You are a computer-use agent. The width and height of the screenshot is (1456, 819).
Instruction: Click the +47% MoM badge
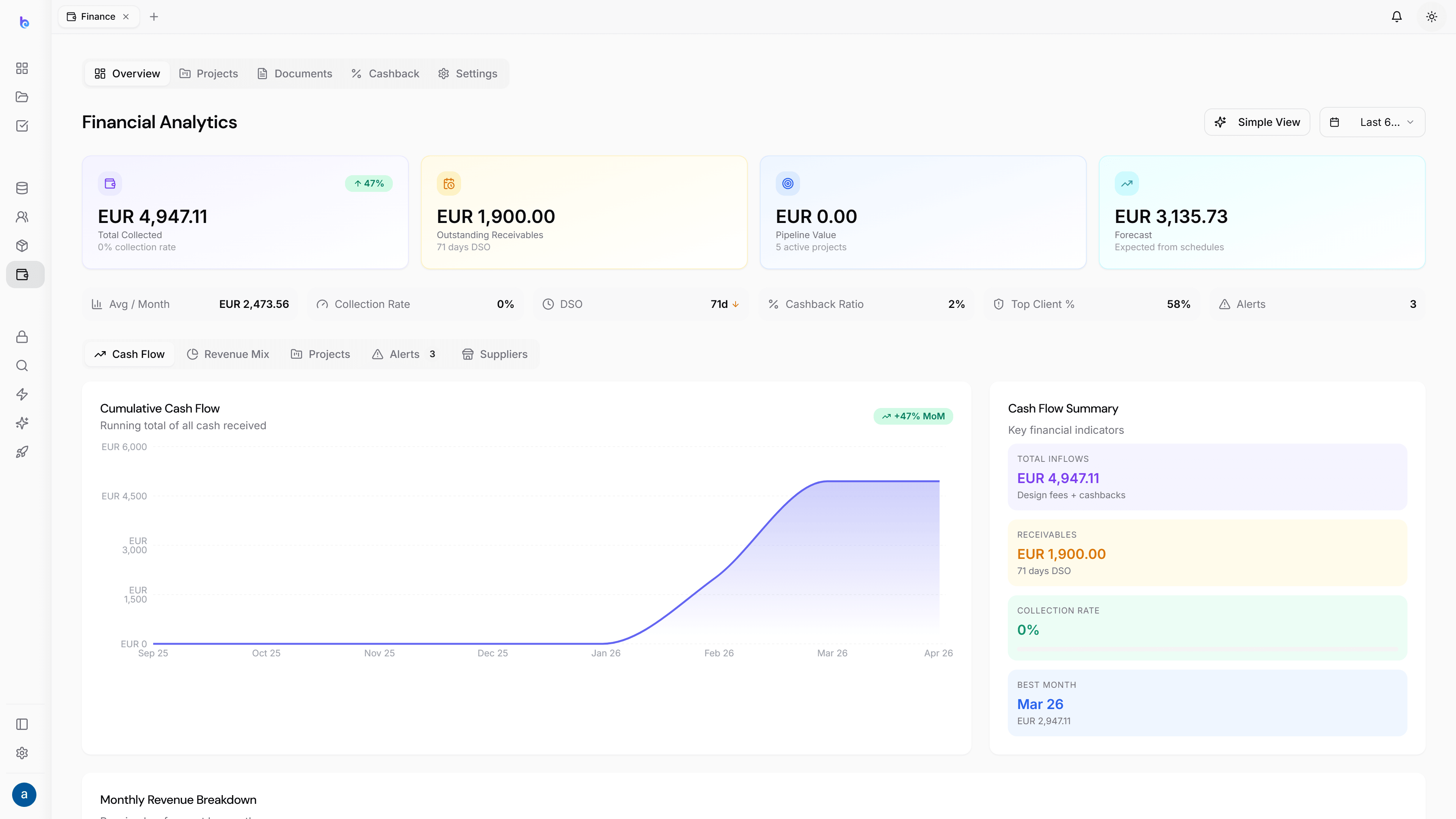pyautogui.click(x=913, y=417)
